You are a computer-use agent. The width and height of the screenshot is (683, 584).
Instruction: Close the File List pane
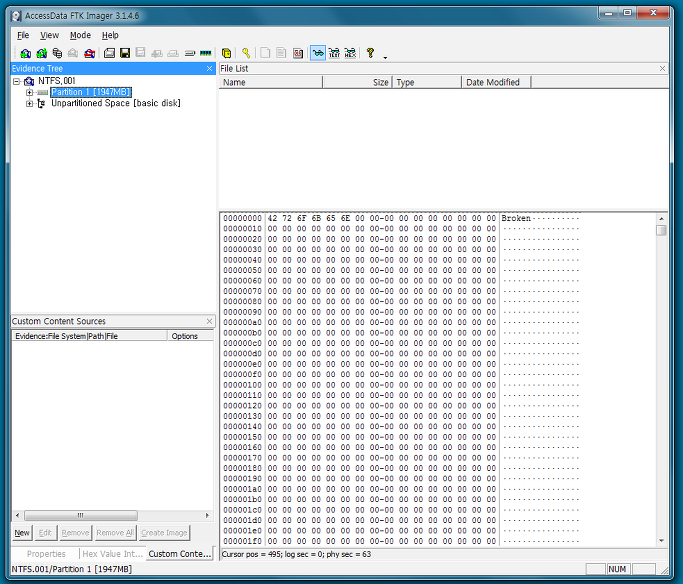tap(662, 69)
